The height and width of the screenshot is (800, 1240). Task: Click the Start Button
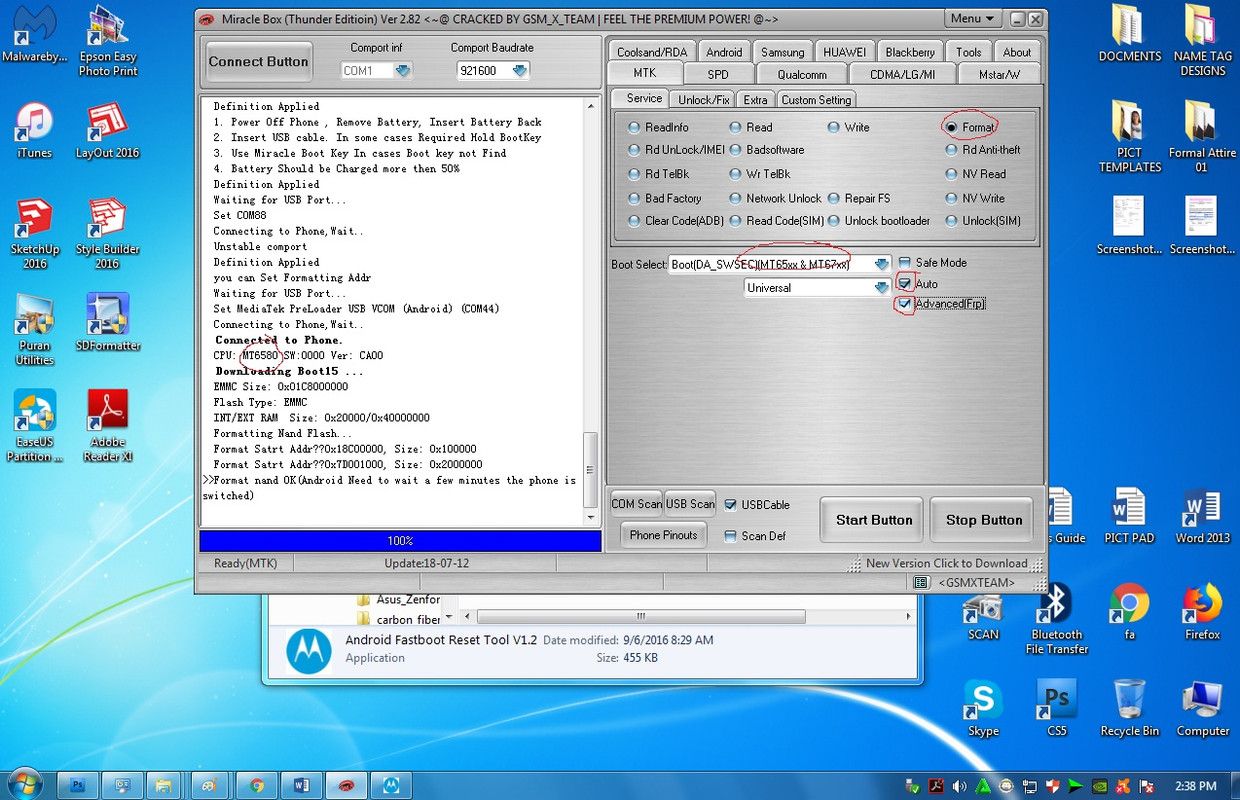click(x=874, y=520)
